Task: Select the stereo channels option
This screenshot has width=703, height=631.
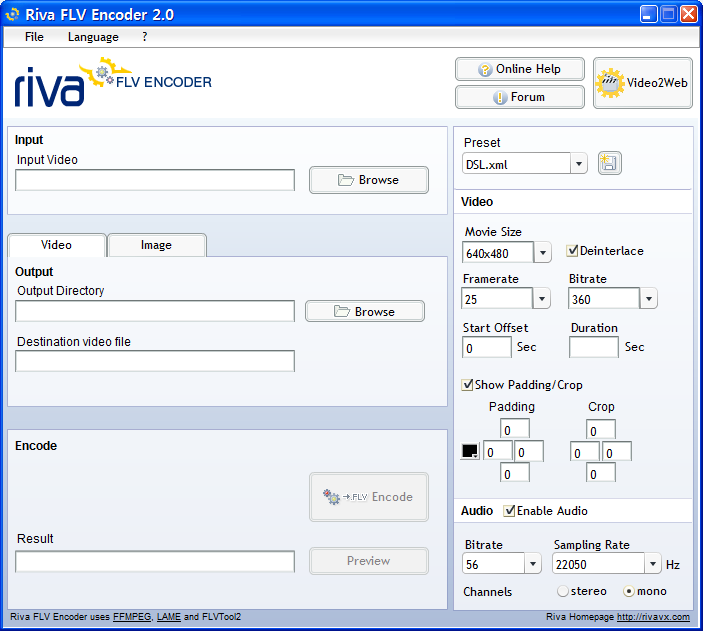Action: click(x=563, y=591)
